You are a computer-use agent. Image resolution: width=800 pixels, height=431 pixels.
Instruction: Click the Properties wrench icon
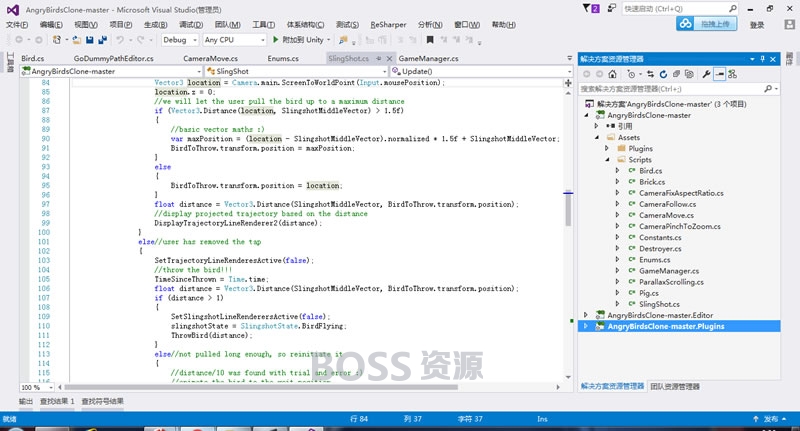(x=707, y=74)
